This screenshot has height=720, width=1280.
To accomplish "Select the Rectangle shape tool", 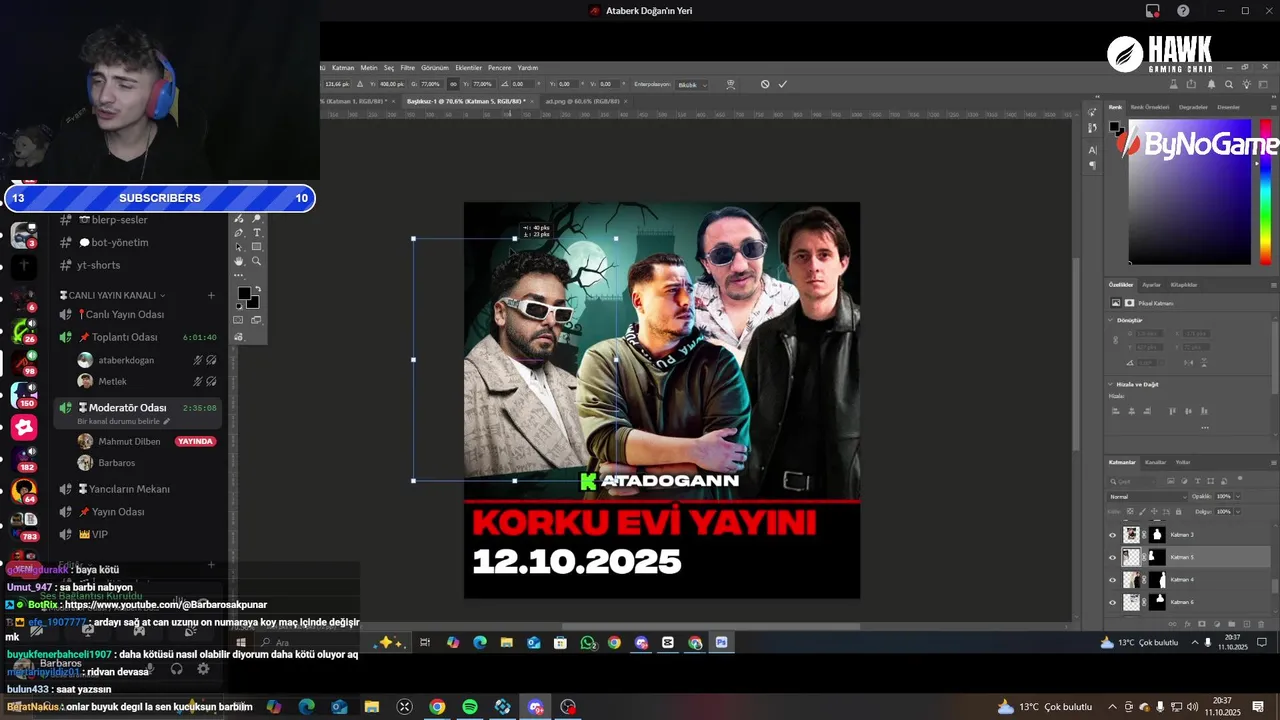I will coord(256,247).
